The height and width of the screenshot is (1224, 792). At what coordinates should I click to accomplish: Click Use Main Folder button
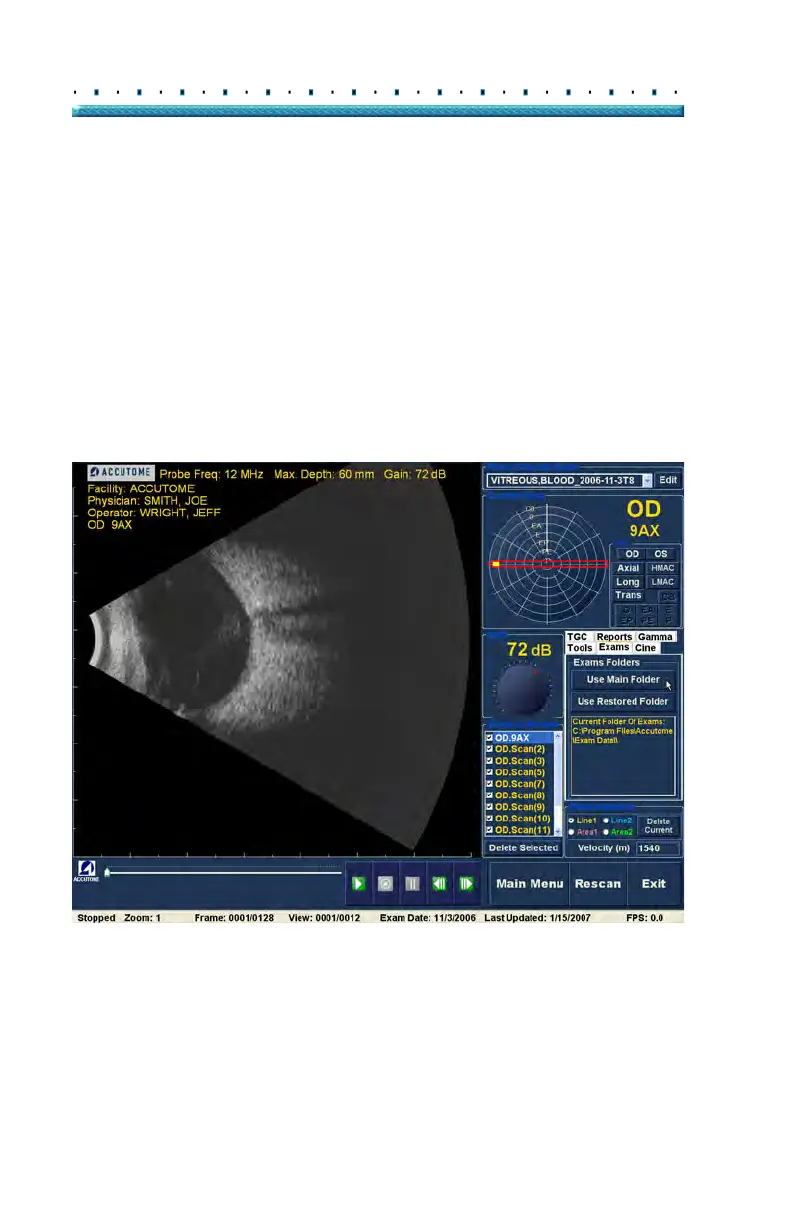coord(624,680)
